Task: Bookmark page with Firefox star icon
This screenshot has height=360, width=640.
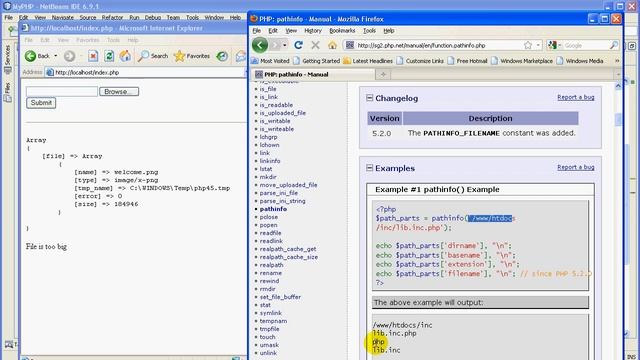Action: 528,45
